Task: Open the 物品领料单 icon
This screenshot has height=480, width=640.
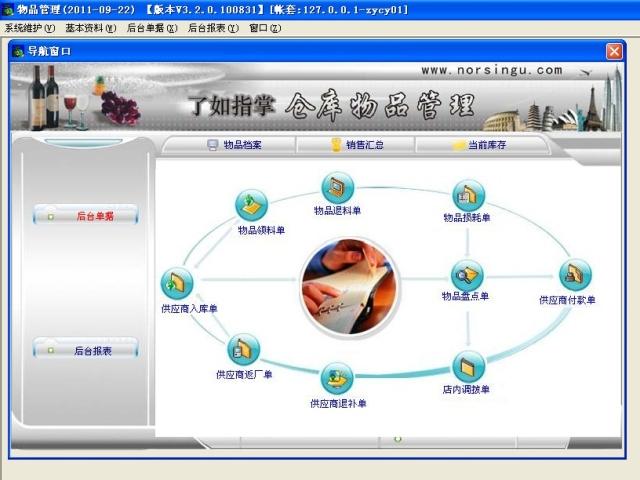Action: pyautogui.click(x=251, y=205)
